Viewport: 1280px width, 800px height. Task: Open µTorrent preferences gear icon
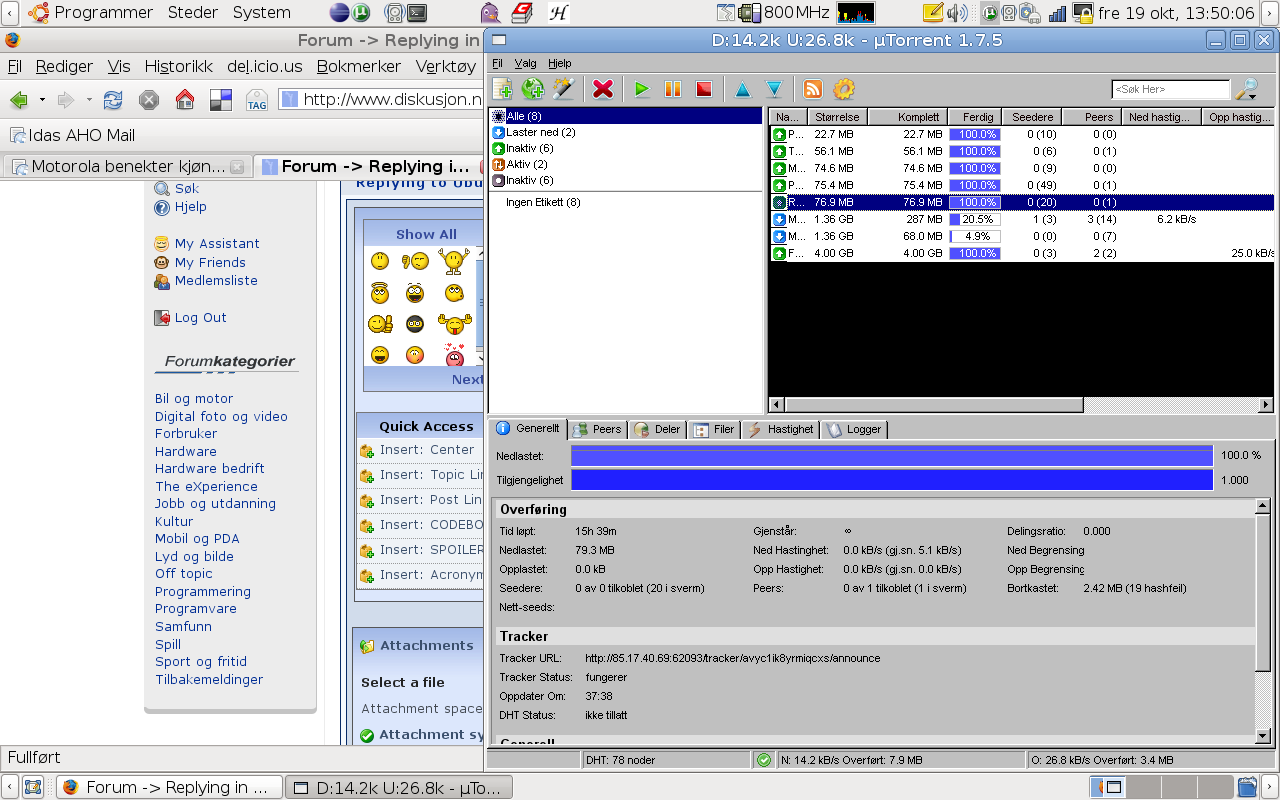[x=844, y=89]
